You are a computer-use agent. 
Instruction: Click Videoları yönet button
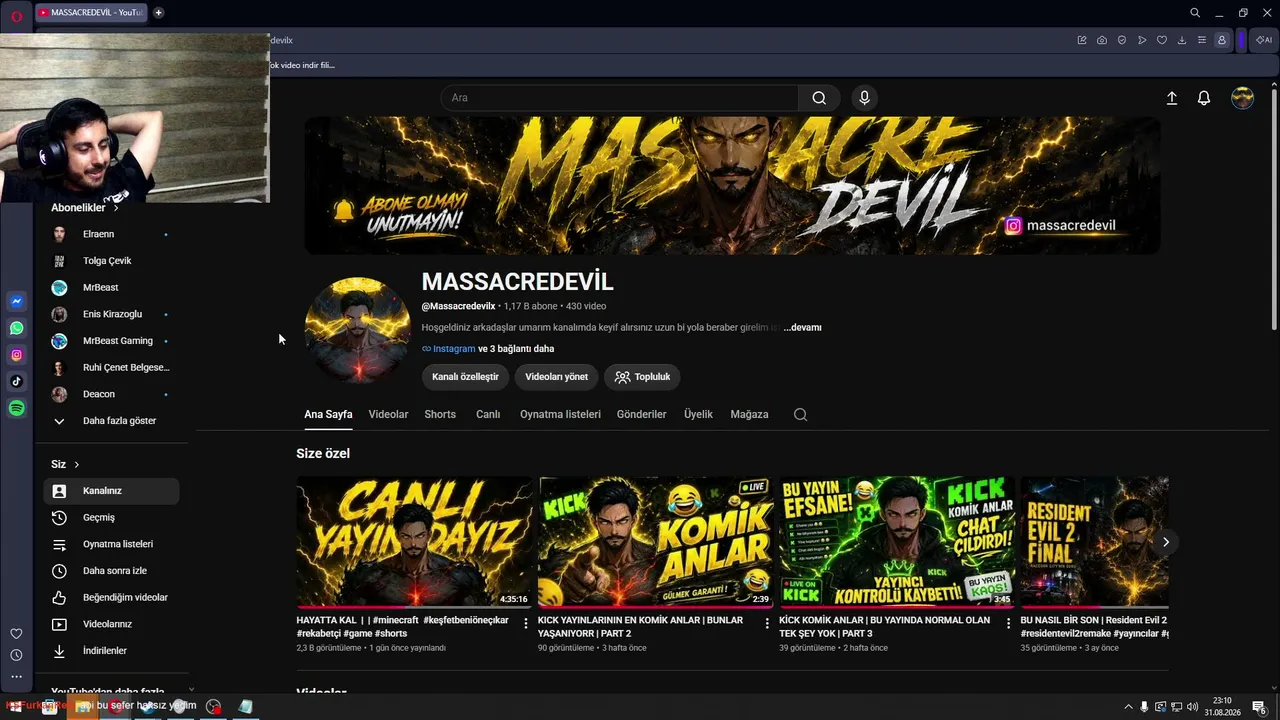click(x=557, y=377)
